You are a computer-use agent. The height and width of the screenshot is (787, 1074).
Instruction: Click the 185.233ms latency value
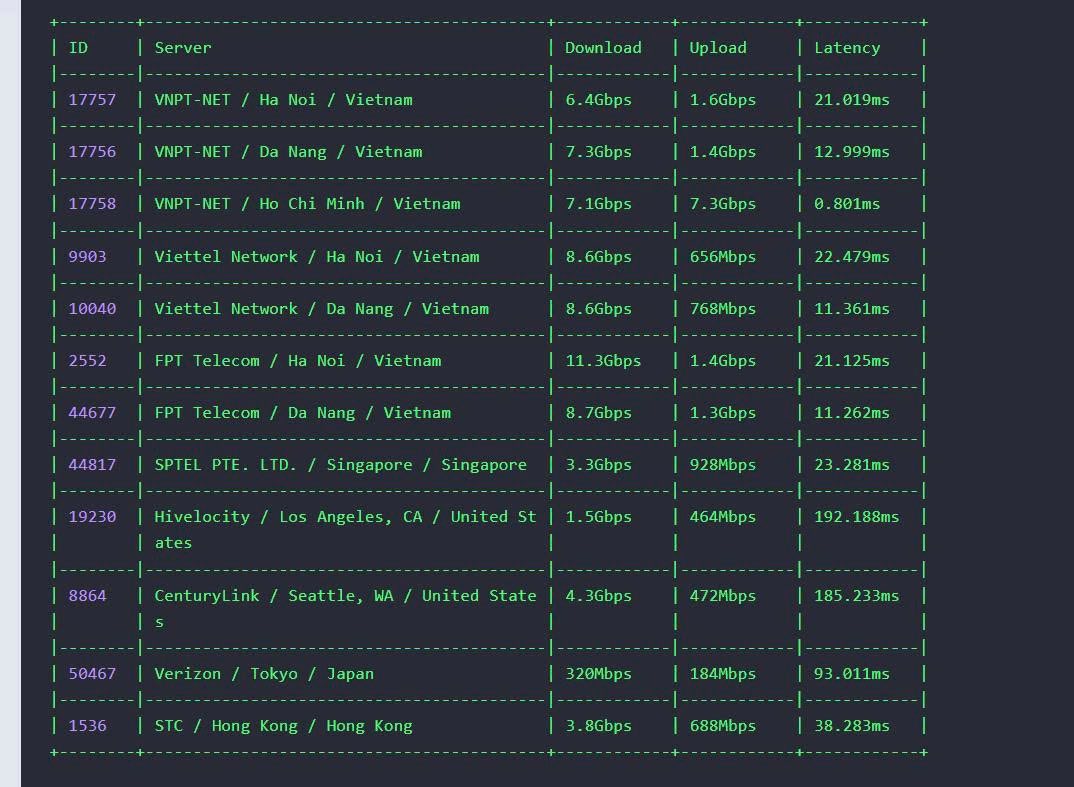pos(856,596)
